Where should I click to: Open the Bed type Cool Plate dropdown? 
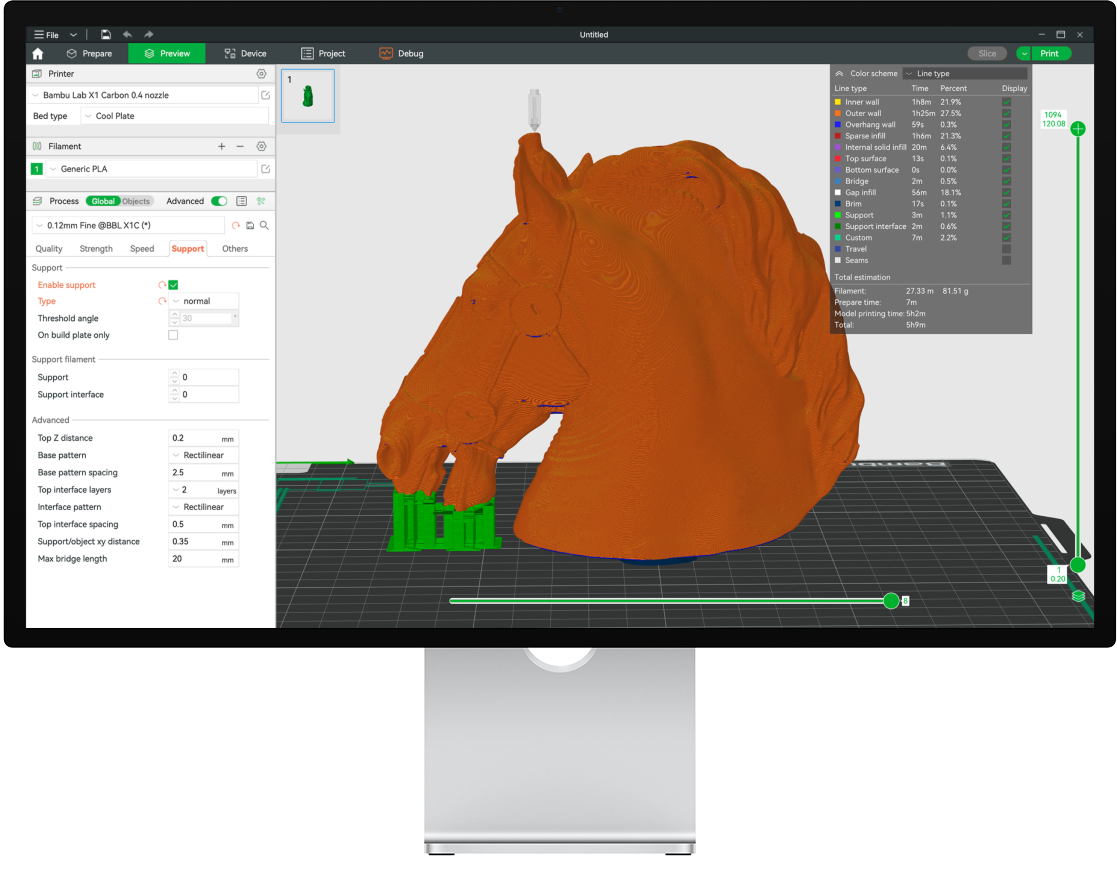coord(175,116)
